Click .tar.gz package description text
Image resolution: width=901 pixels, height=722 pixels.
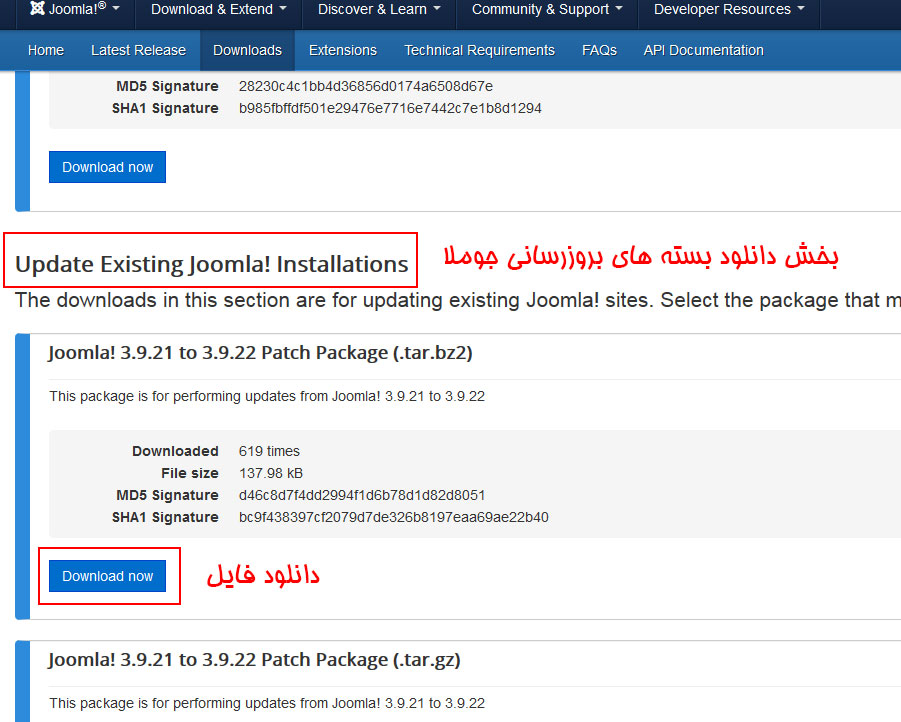pos(267,703)
